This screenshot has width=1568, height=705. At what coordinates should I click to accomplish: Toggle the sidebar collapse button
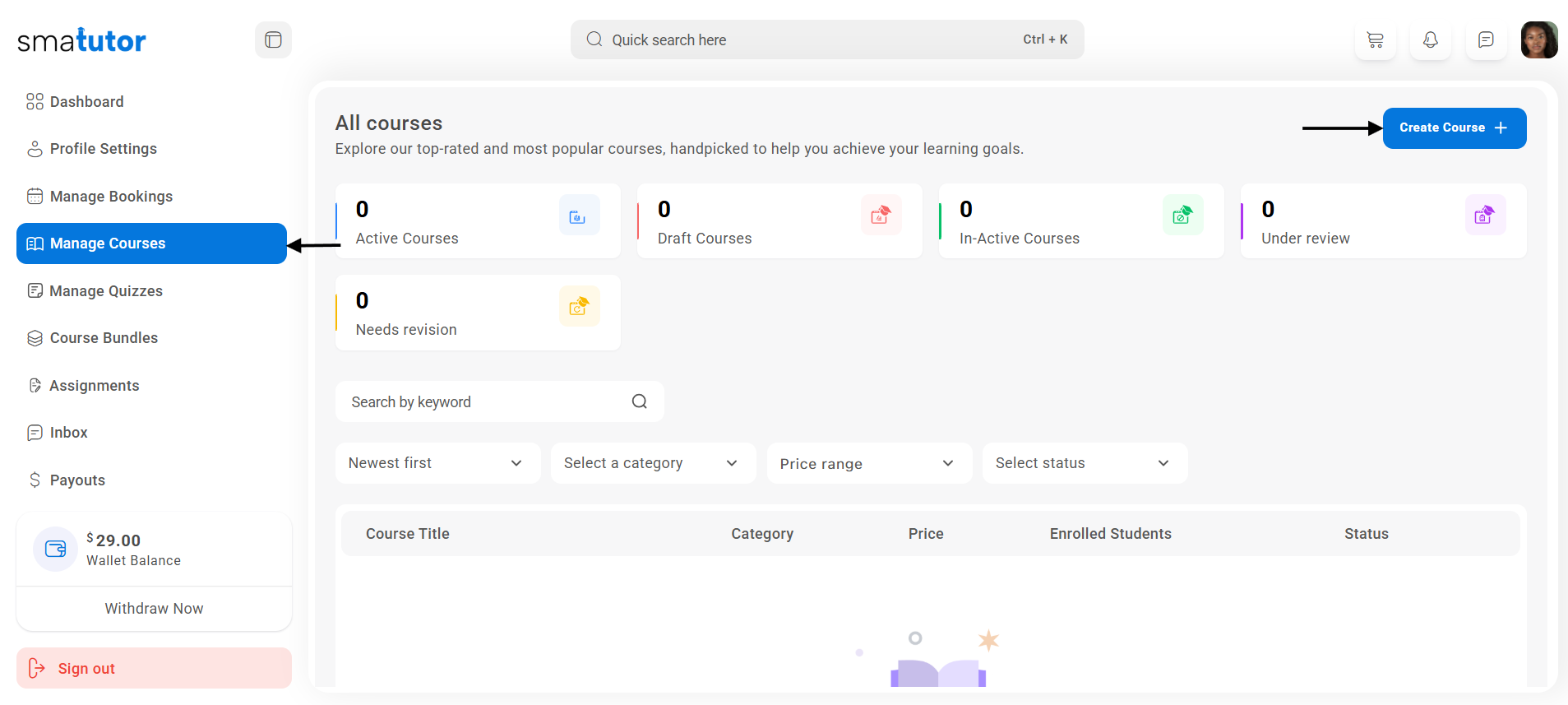click(273, 39)
